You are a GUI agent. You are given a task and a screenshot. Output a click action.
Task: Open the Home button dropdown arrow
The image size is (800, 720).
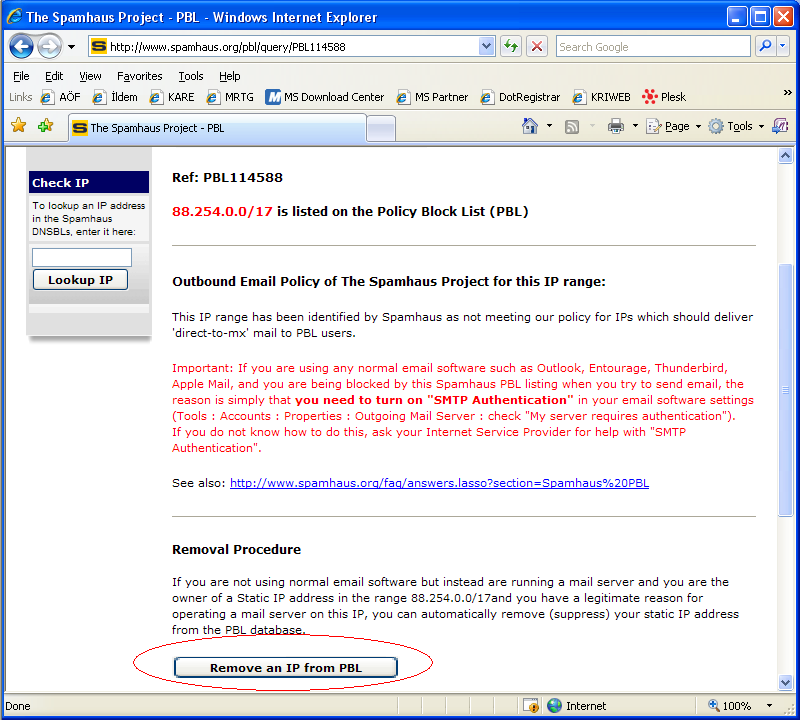(x=549, y=126)
